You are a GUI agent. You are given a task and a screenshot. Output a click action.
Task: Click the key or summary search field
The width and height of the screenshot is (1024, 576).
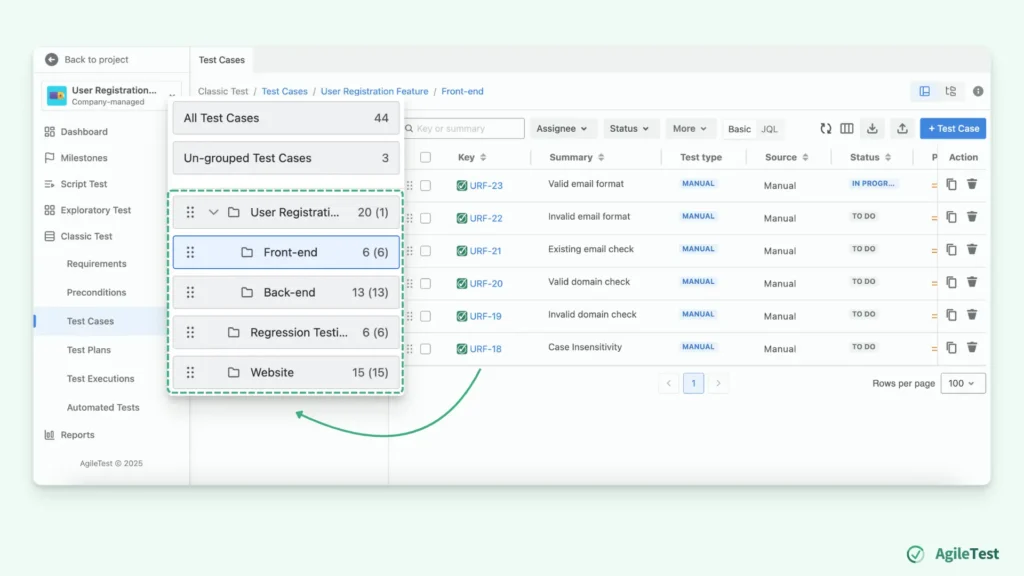[x=464, y=129]
